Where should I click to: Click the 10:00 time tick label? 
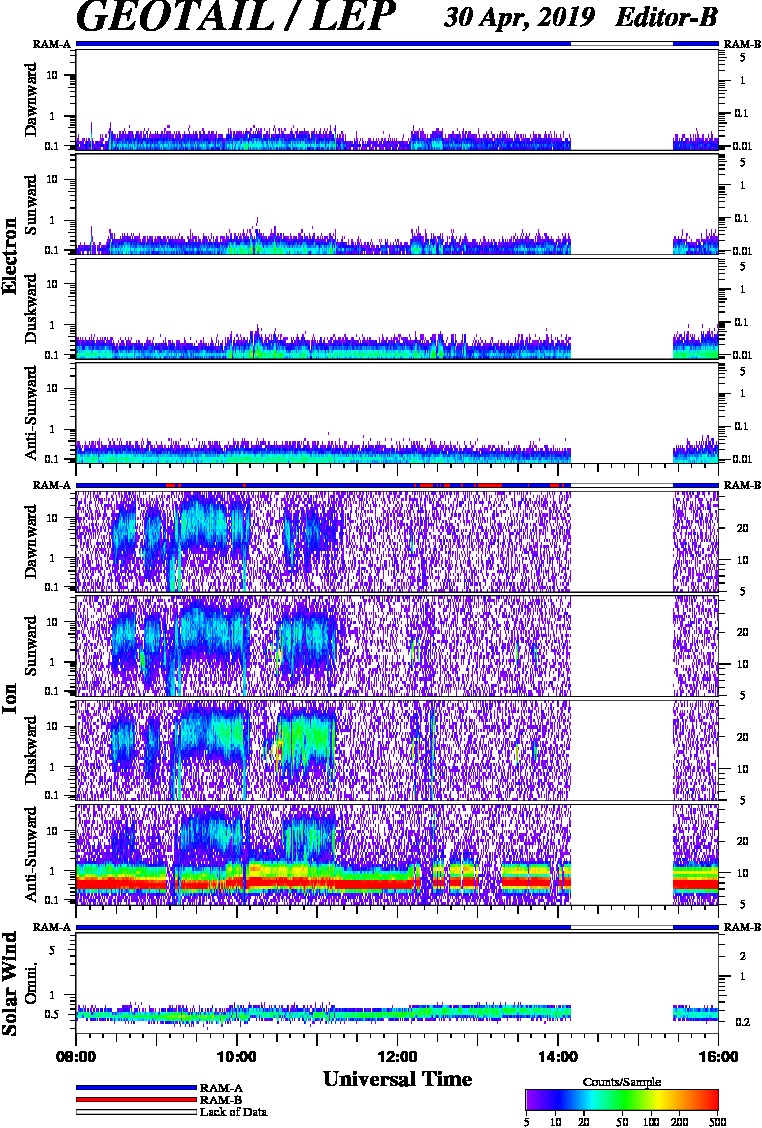click(236, 1057)
